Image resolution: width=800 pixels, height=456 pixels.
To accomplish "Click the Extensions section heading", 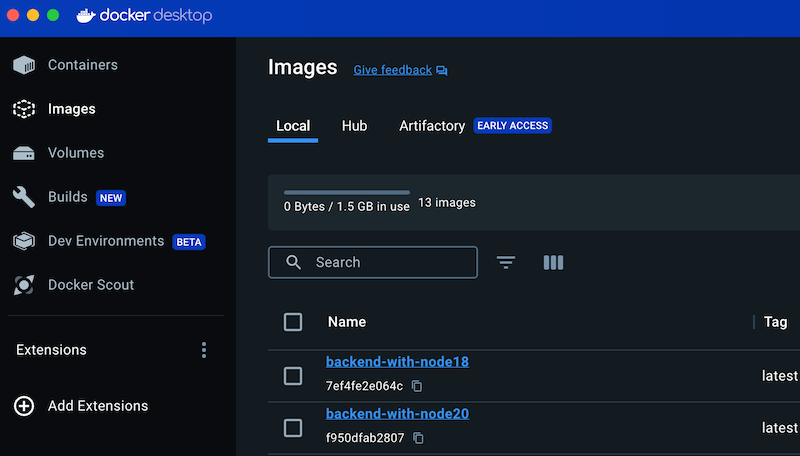I will (52, 350).
